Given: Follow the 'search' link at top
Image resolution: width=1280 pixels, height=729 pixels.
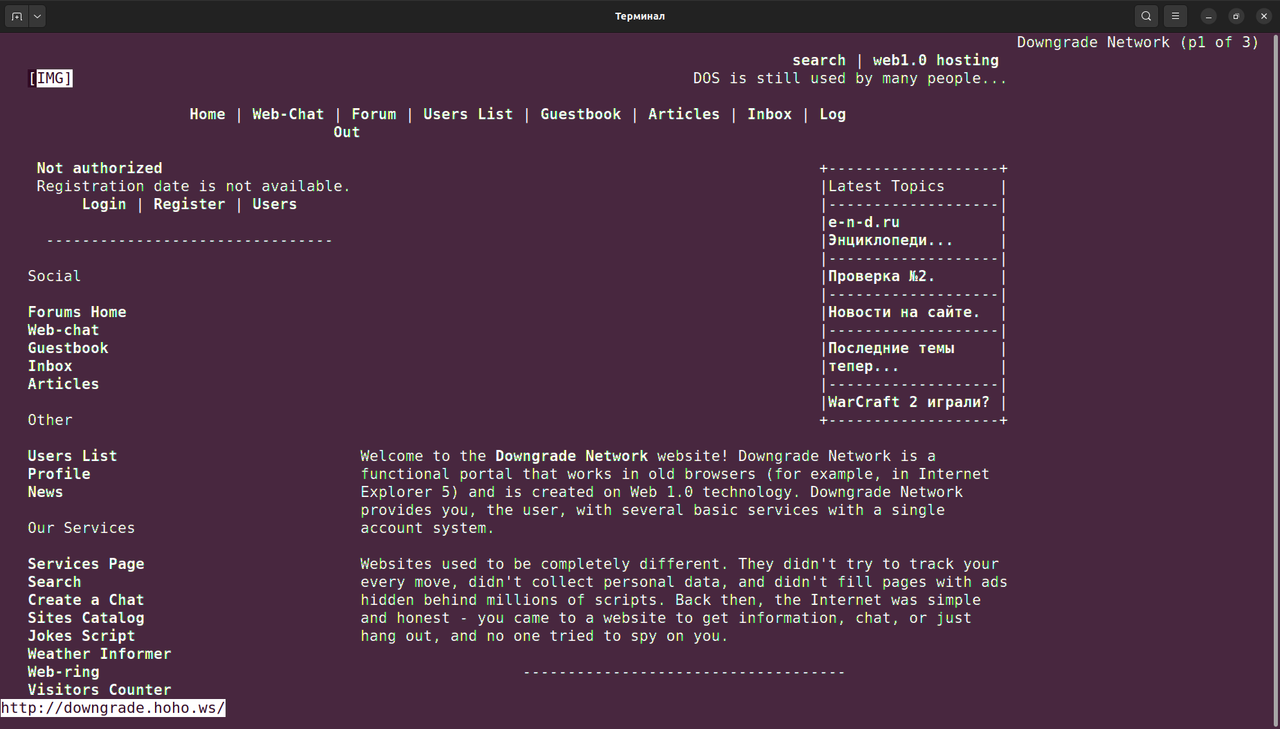Looking at the screenshot, I should click(819, 60).
